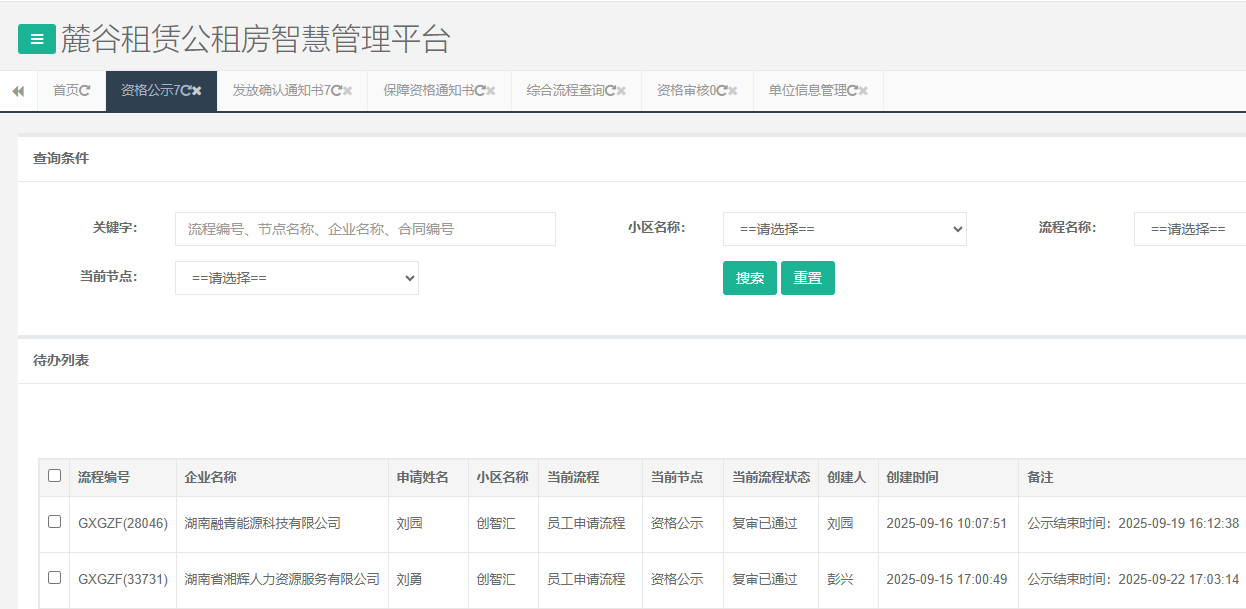This screenshot has width=1246, height=609.
Task: Close the 发放确认通知书7 tab
Action: pyautogui.click(x=348, y=91)
